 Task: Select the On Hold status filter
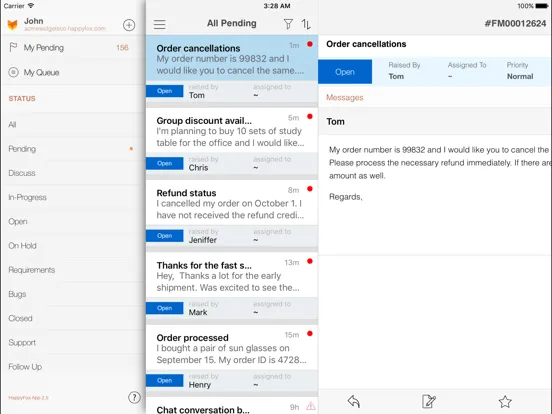tap(73, 246)
